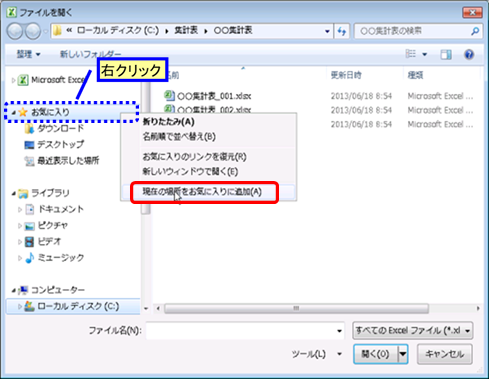
Task: Close the ファイルを開く dialog
Action: 472,13
